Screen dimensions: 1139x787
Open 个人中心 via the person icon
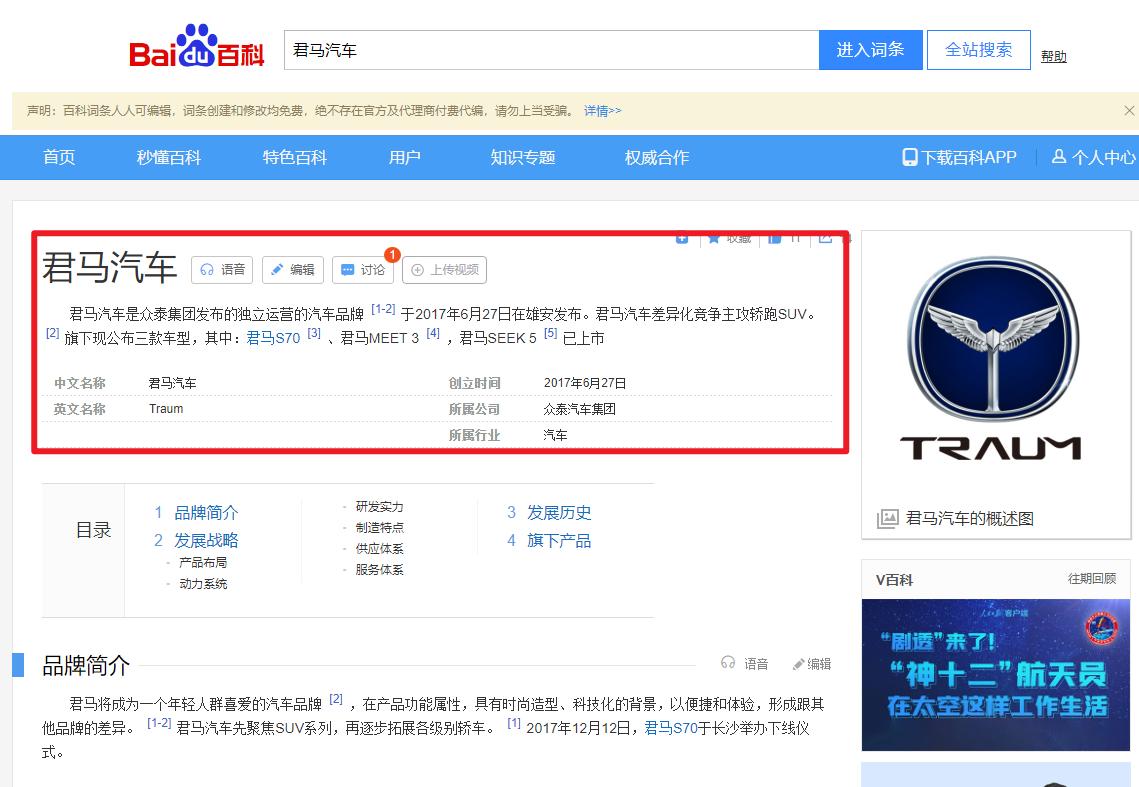click(1060, 157)
